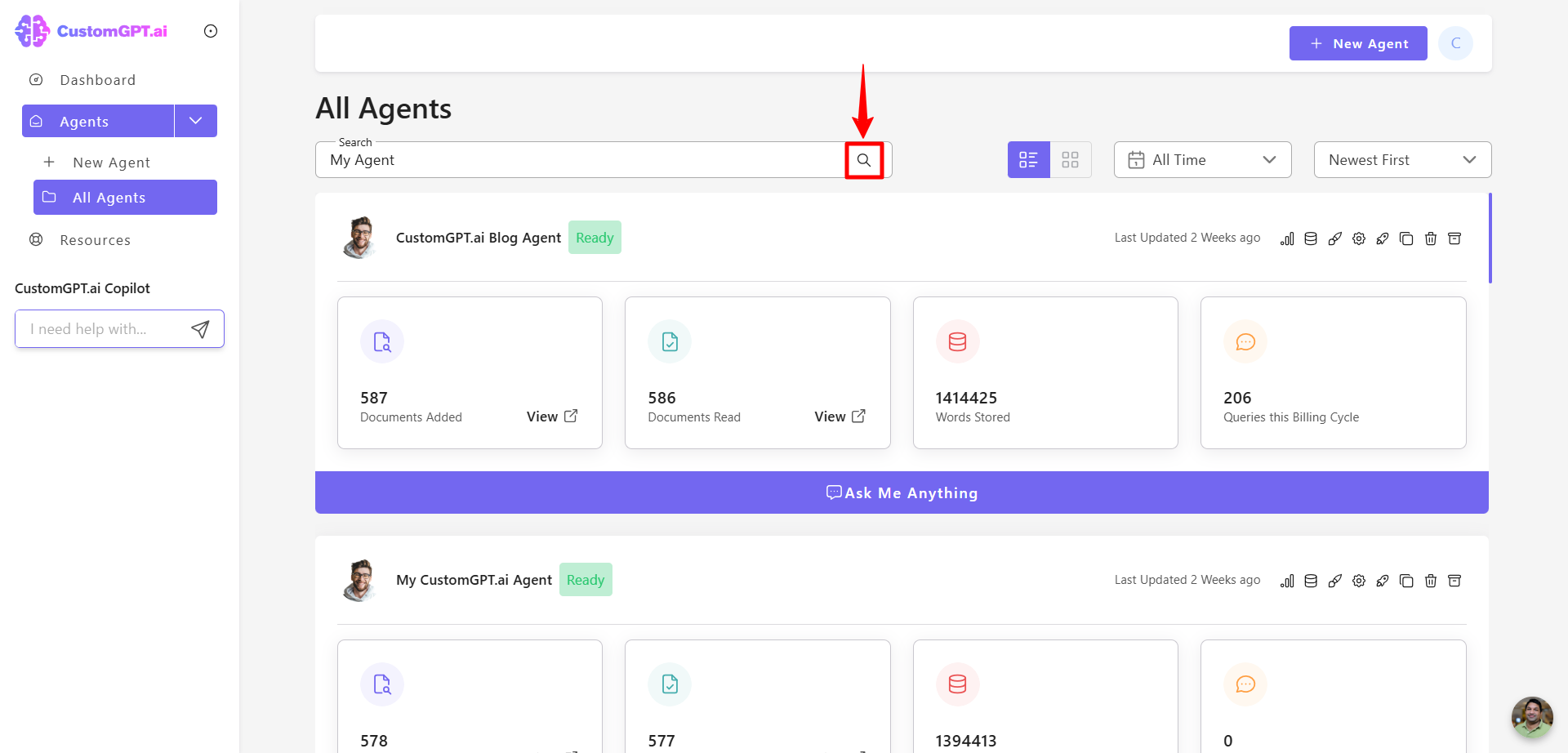Image resolution: width=1568 pixels, height=753 pixels.
Task: Switch to grid view layout
Action: point(1071,160)
